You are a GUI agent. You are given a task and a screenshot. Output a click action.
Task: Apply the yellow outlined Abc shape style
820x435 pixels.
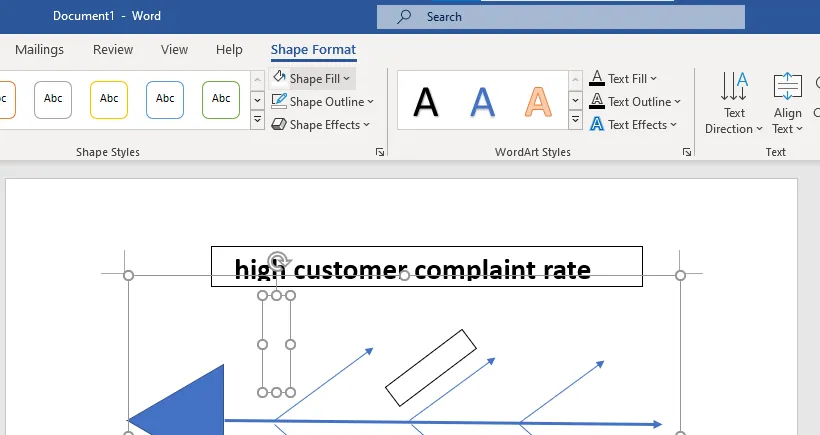(109, 99)
